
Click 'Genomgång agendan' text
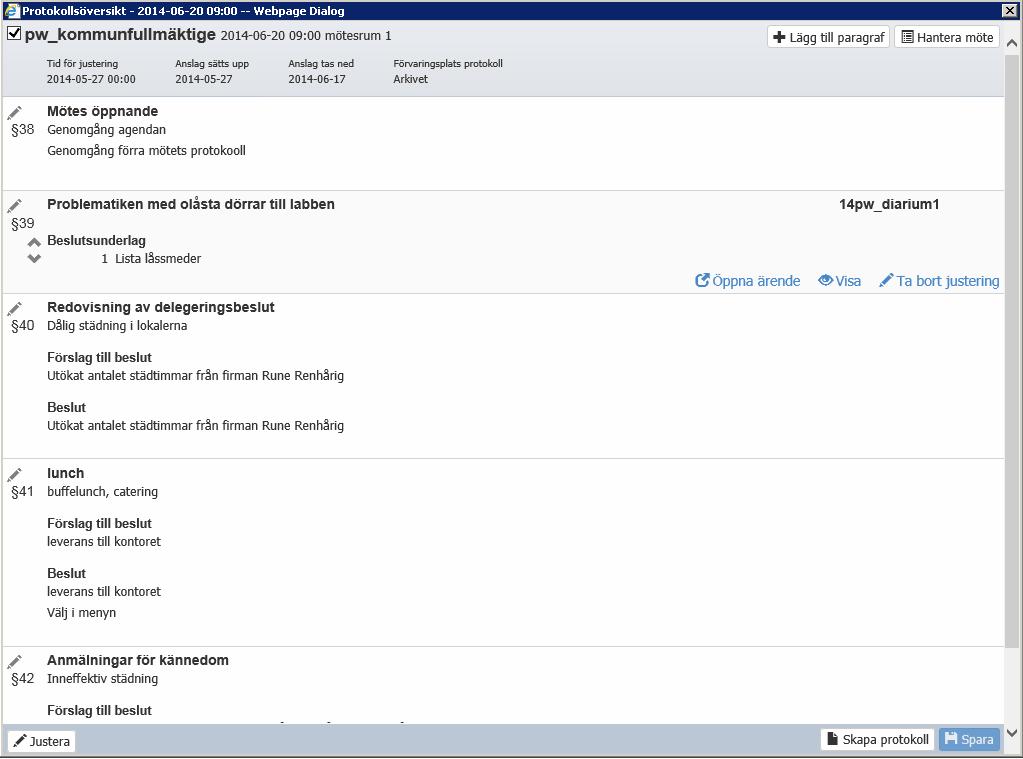(106, 130)
